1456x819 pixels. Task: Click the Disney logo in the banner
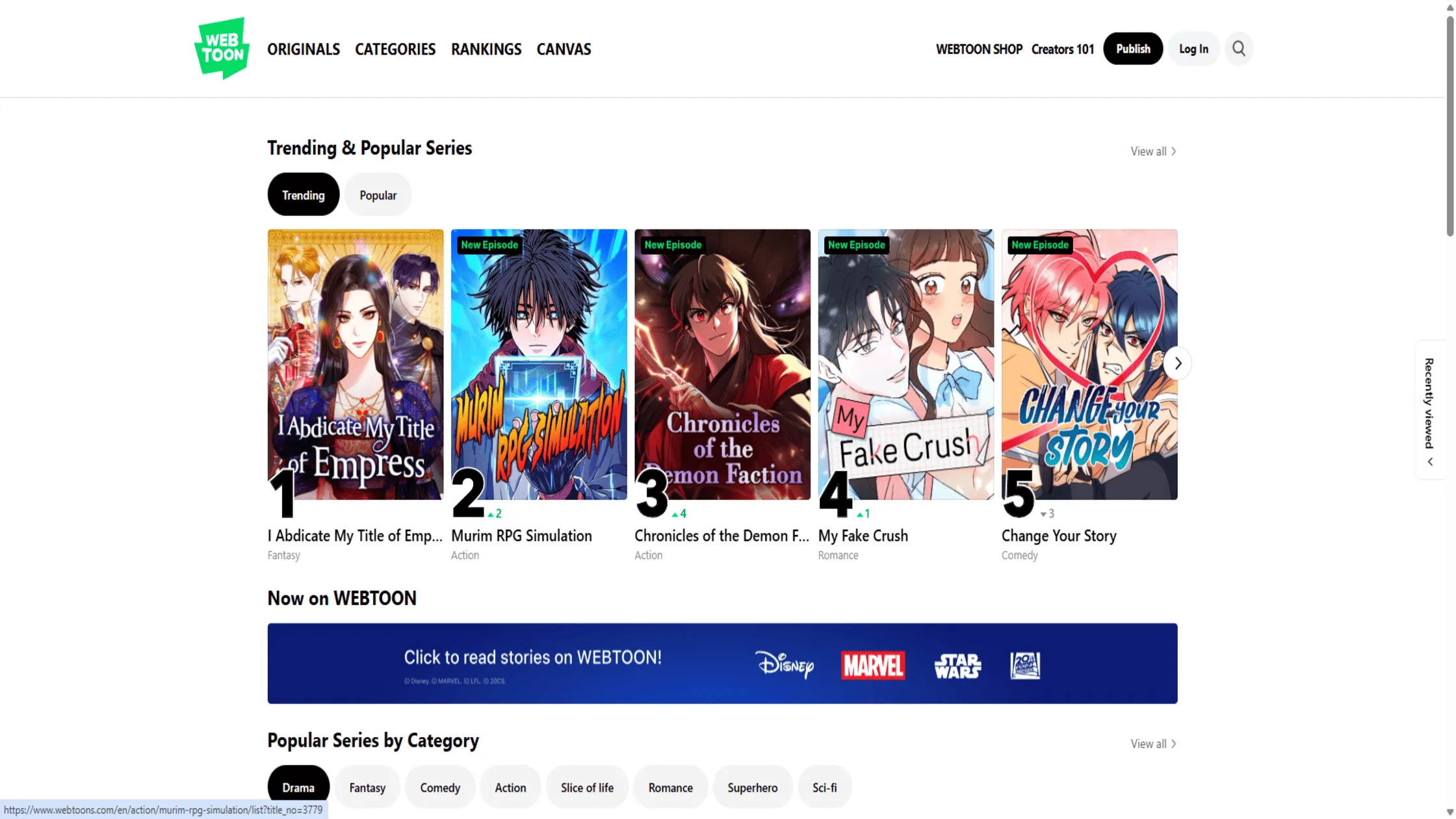click(784, 665)
